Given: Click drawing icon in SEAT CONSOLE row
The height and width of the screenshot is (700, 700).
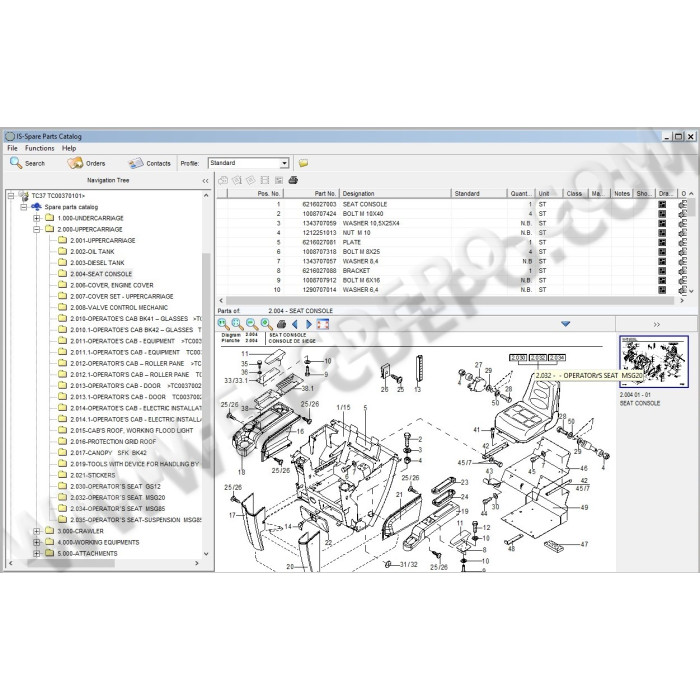Looking at the screenshot, I should coord(662,204).
